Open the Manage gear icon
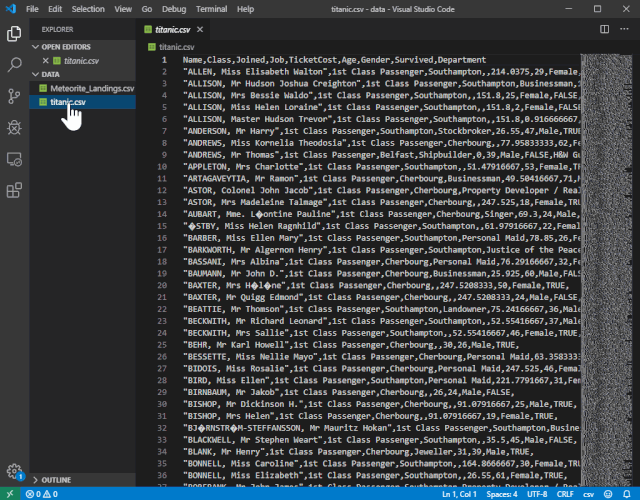 point(14,471)
